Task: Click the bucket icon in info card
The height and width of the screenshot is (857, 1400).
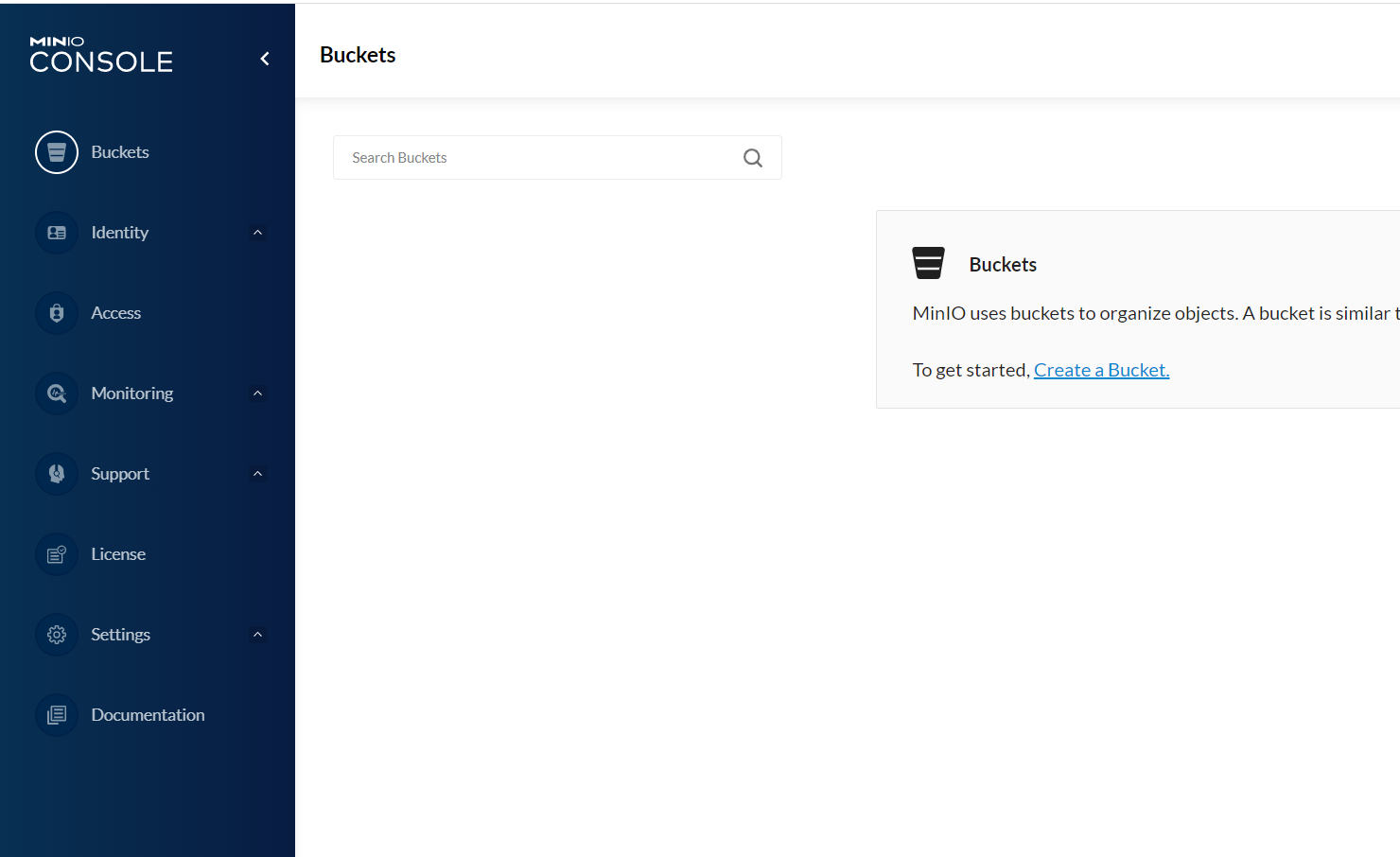Action: coord(928,263)
